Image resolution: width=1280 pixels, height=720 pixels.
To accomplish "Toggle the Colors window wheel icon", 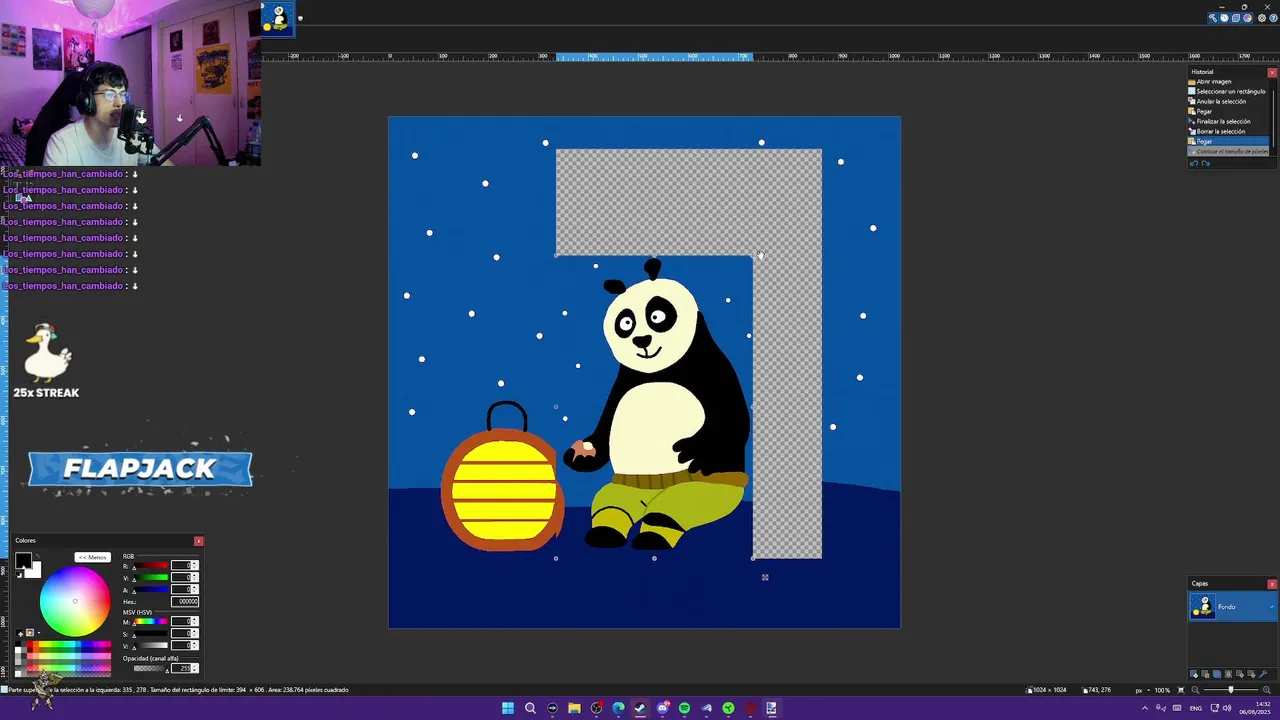I will pos(1247,18).
